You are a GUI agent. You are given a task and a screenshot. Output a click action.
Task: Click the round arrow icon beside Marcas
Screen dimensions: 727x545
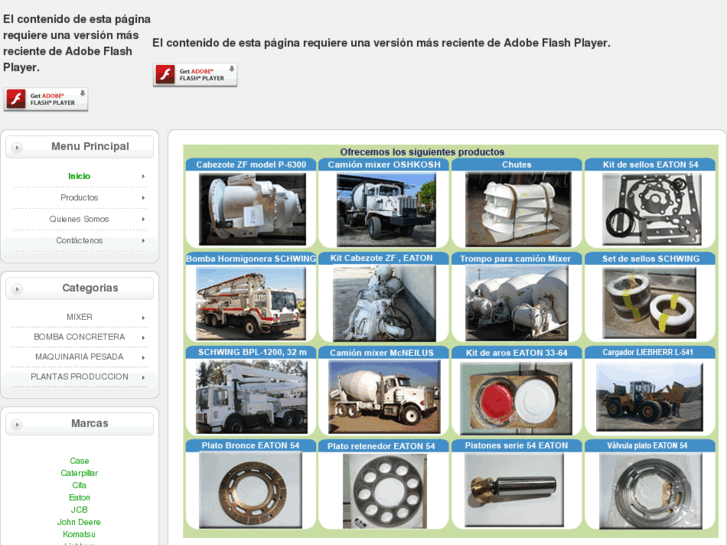(x=17, y=424)
